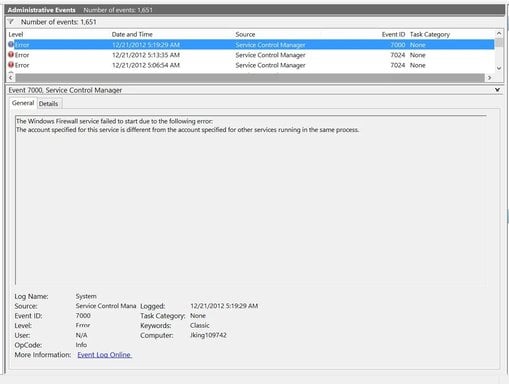Sort by the Task Category column header

[x=430, y=34]
